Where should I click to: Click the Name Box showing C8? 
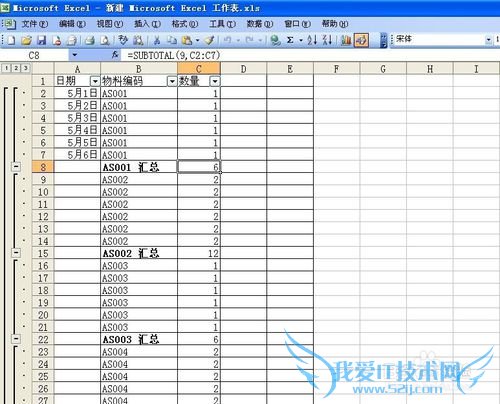(35, 55)
